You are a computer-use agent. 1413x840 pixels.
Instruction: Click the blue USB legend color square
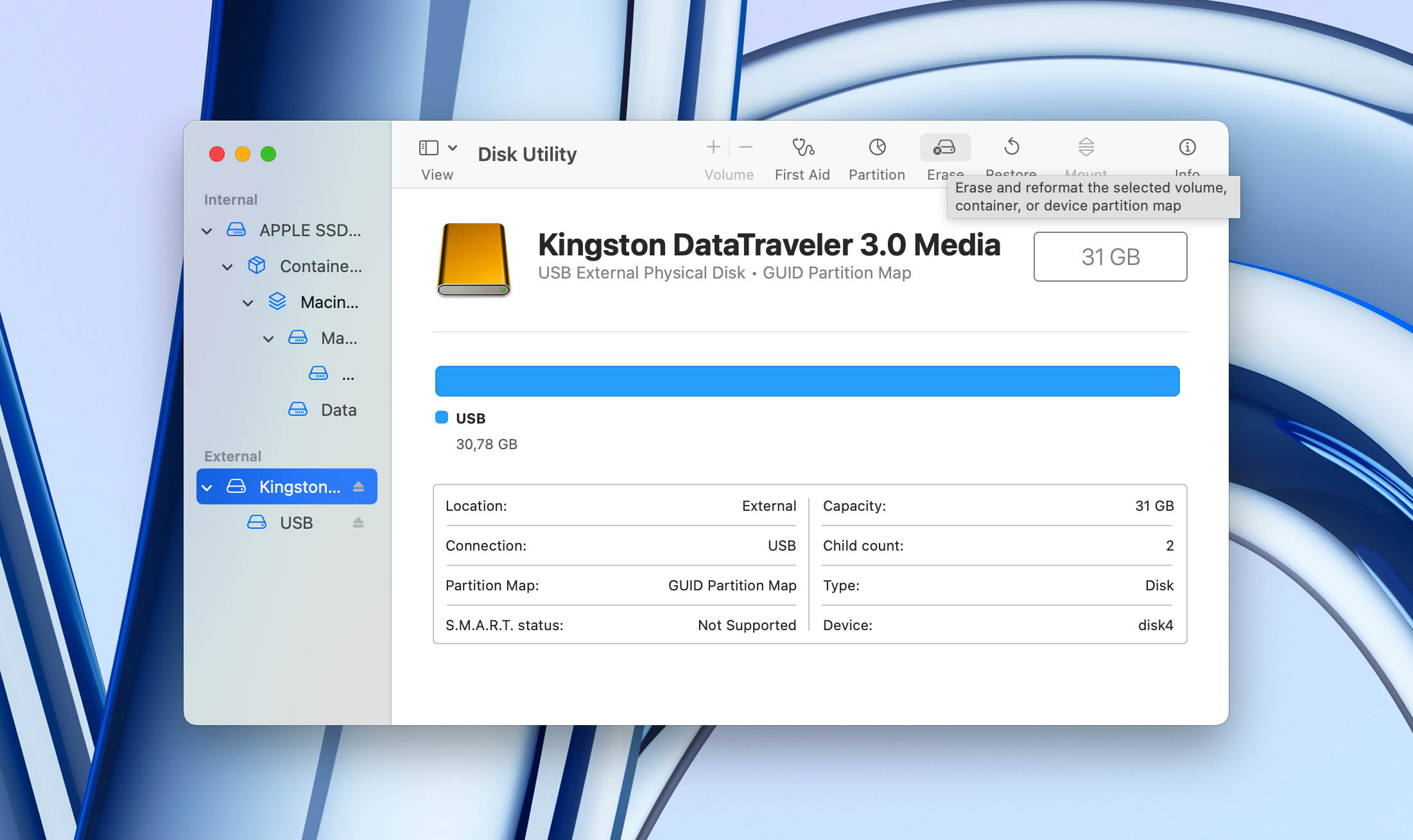(x=442, y=418)
